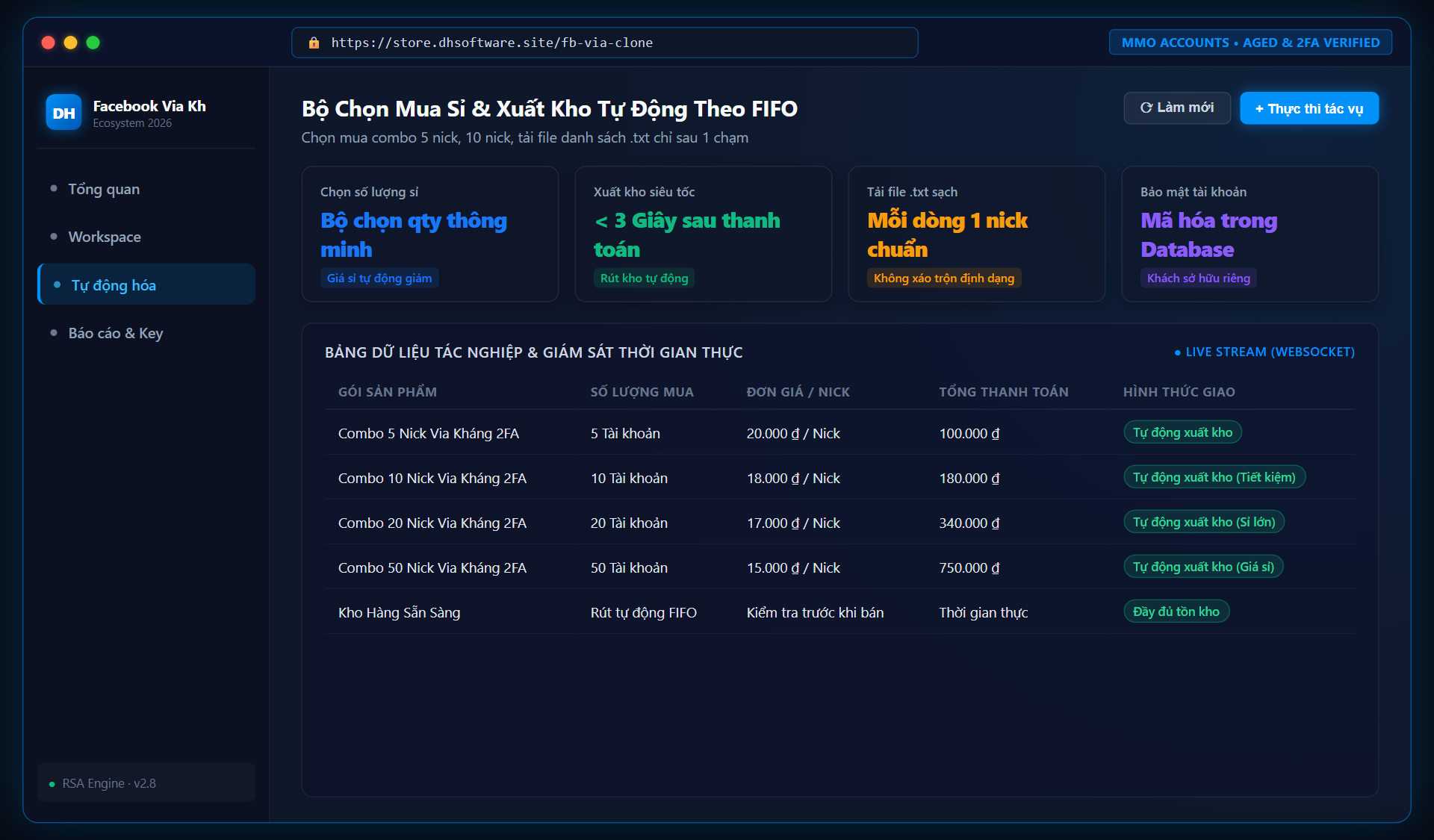Viewport: 1434px width, 840px height.
Task: Click the Đầy đủ tồn kho badge
Action: coord(1176,612)
